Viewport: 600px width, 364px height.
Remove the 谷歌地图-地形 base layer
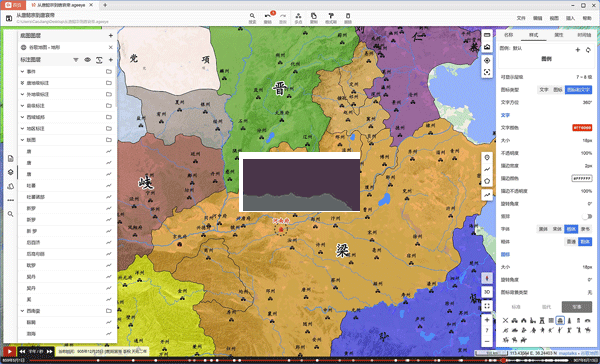click(x=111, y=47)
